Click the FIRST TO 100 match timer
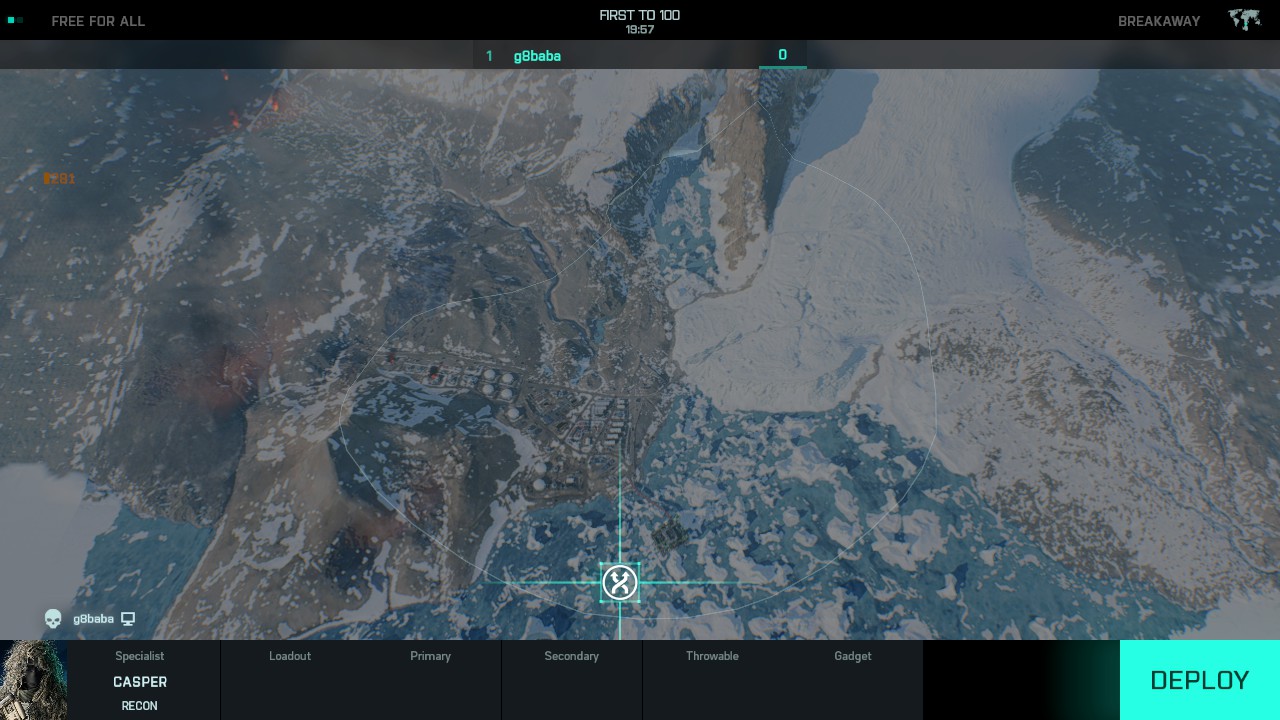The image size is (1280, 720). pos(639,21)
